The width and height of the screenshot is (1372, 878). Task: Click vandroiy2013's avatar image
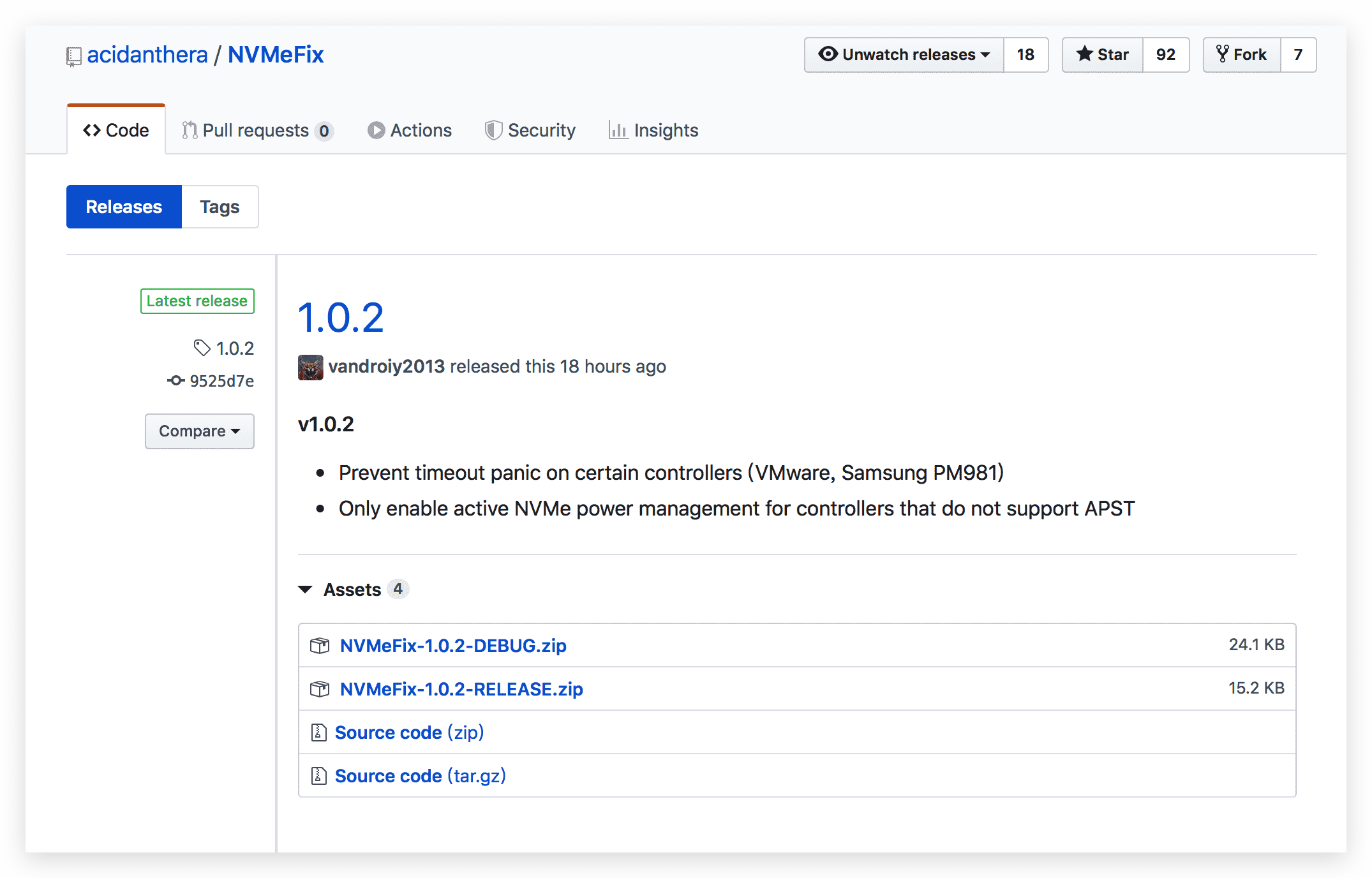click(x=311, y=367)
